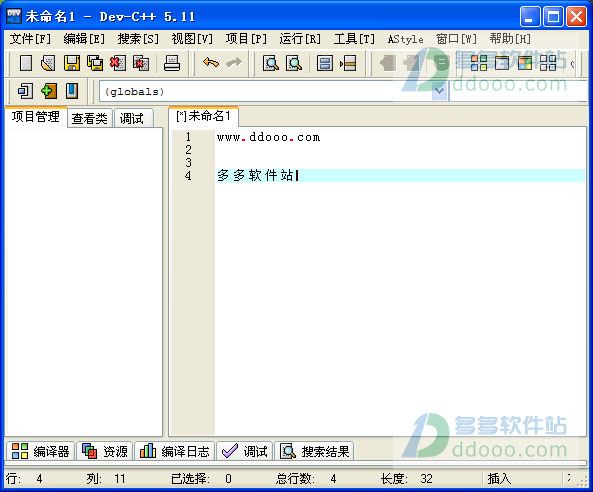This screenshot has width=593, height=492.
Task: Click the text www.ddooo.com on line 1
Action: [x=269, y=137]
